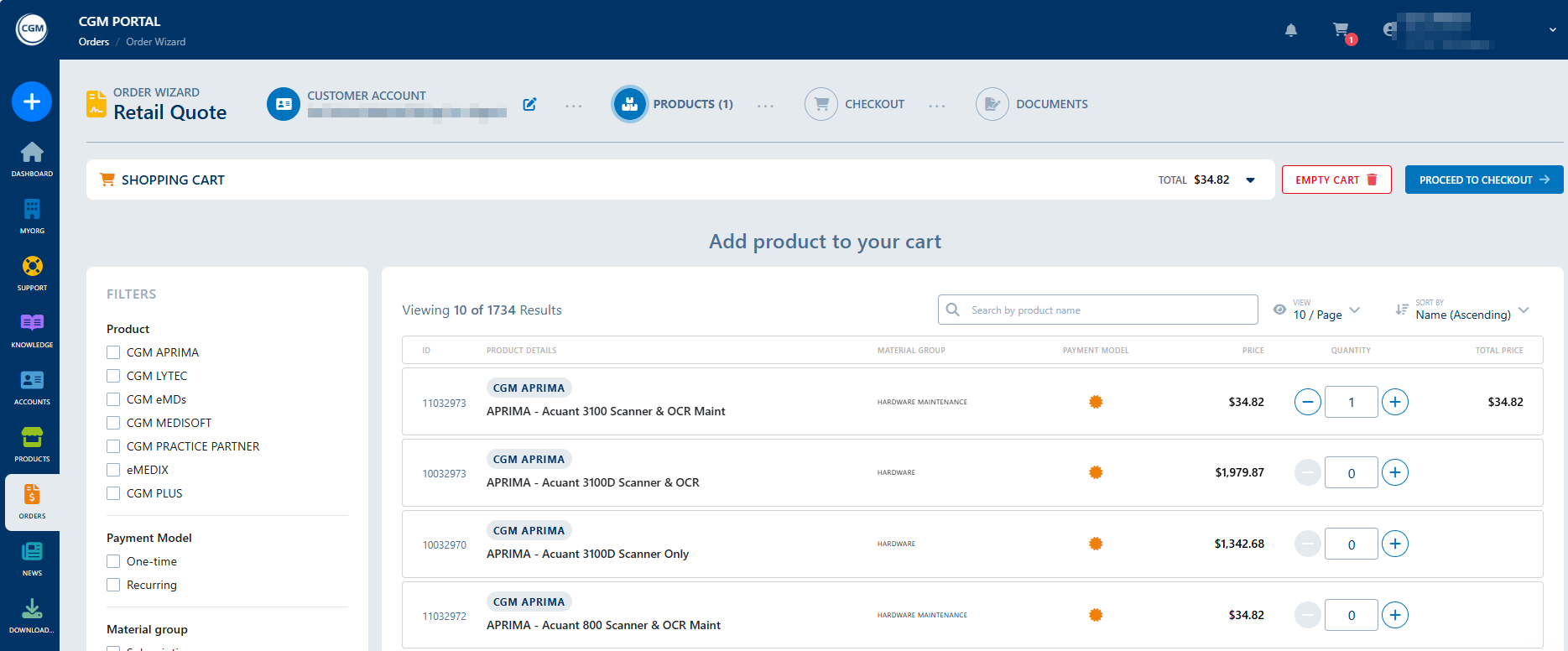Open the cart icon in the header

[1341, 30]
